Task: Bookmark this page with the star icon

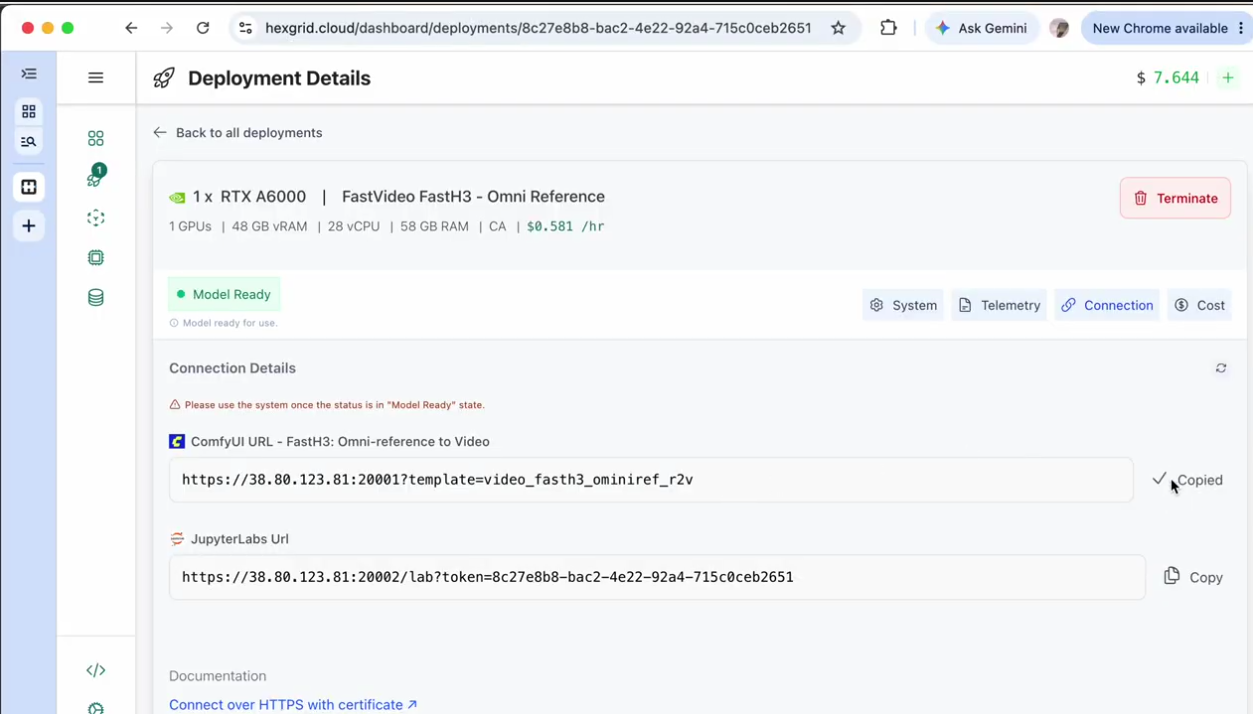Action: pyautogui.click(x=838, y=28)
